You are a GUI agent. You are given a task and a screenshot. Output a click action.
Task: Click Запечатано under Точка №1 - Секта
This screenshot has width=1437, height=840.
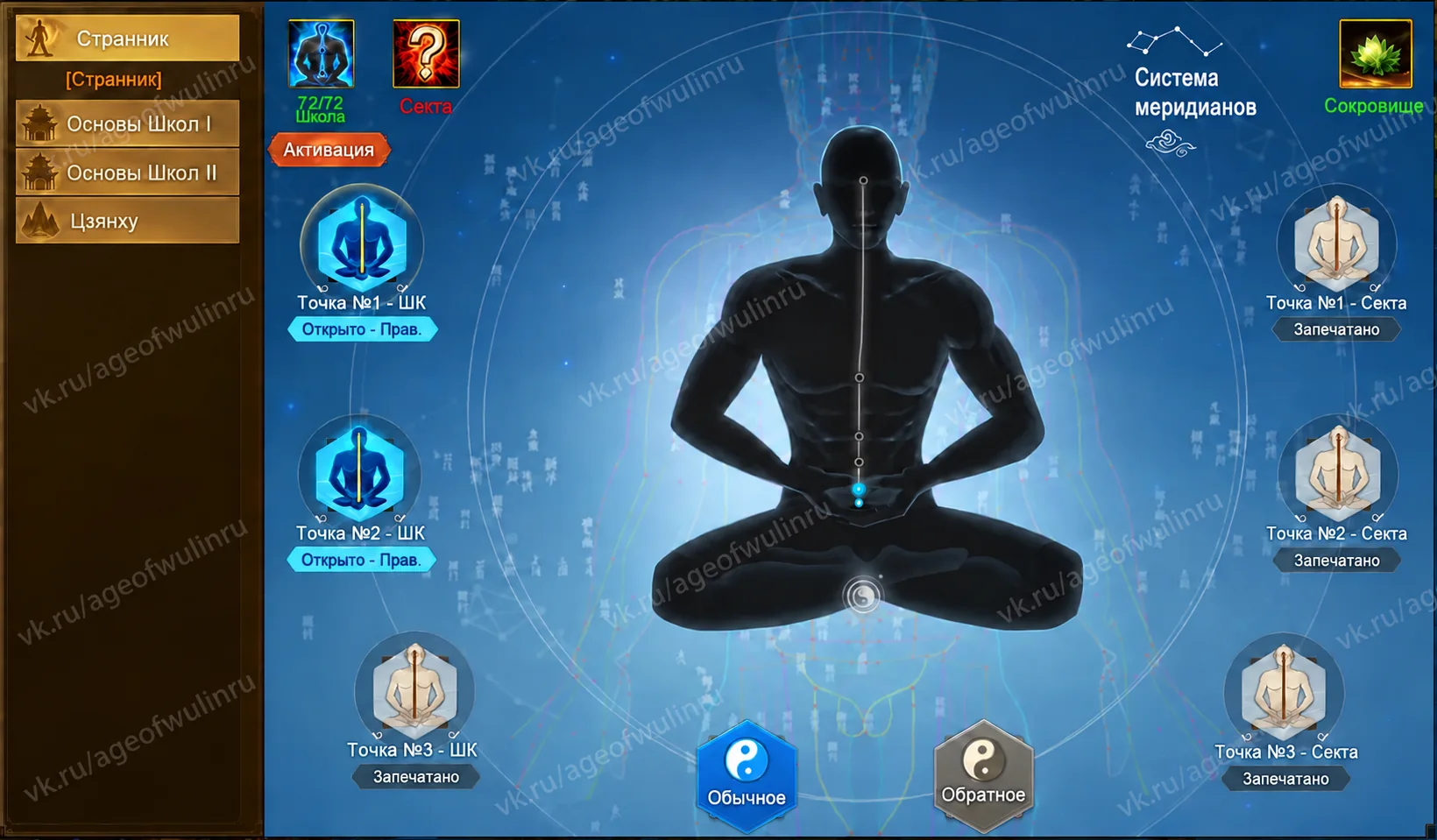pos(1337,329)
